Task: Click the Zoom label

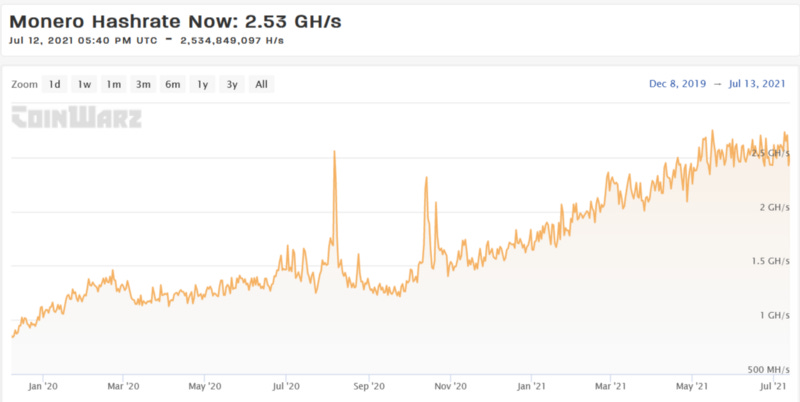Action: tap(24, 84)
